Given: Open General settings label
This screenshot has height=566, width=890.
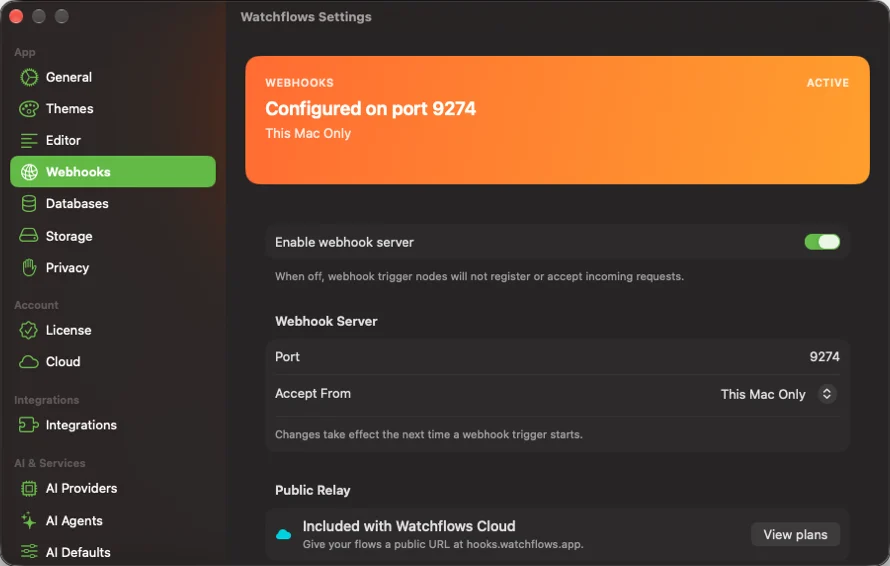Looking at the screenshot, I should click(69, 77).
